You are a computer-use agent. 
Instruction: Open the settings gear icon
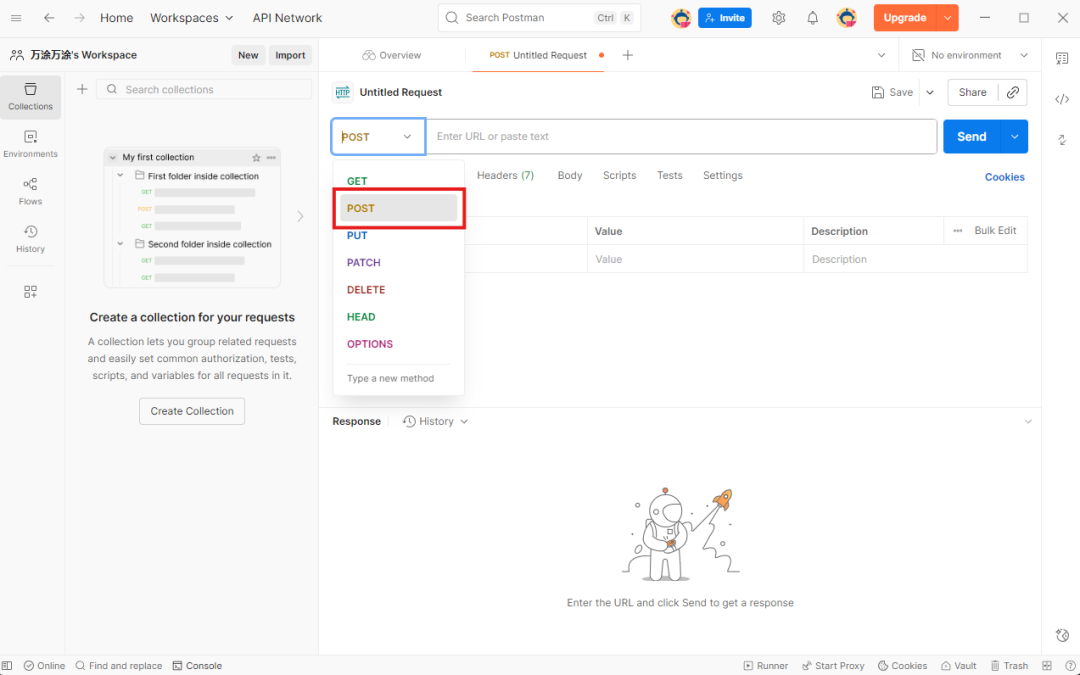(779, 18)
